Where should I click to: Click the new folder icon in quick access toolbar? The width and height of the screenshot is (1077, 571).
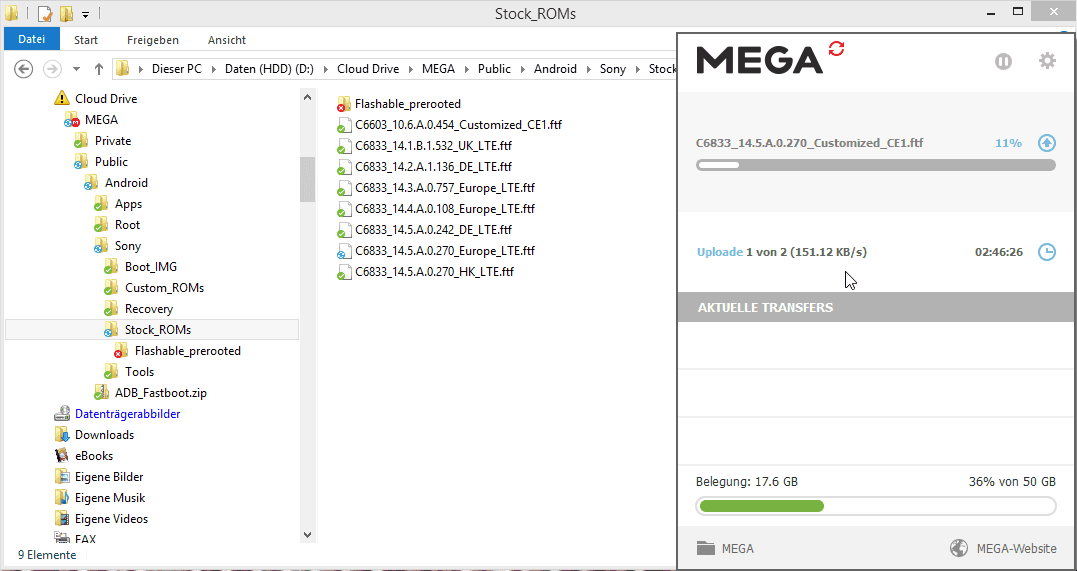click(67, 13)
